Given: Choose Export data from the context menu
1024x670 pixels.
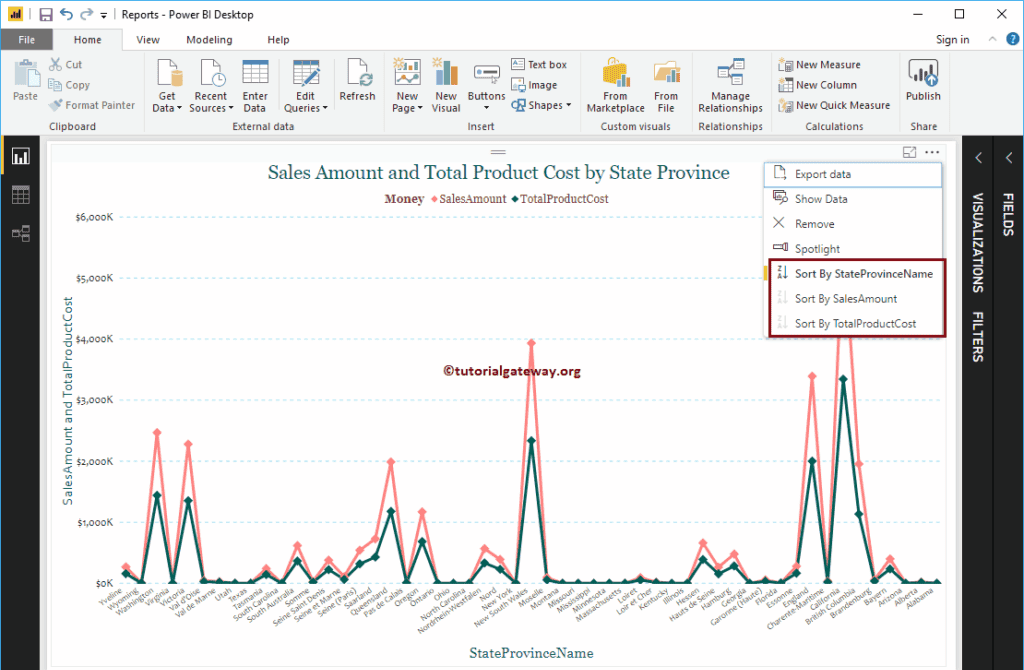Looking at the screenshot, I should coord(822,174).
